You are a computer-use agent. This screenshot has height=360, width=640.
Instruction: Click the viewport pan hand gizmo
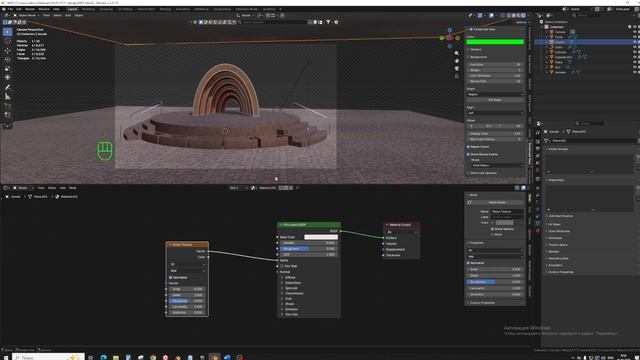(x=456, y=61)
